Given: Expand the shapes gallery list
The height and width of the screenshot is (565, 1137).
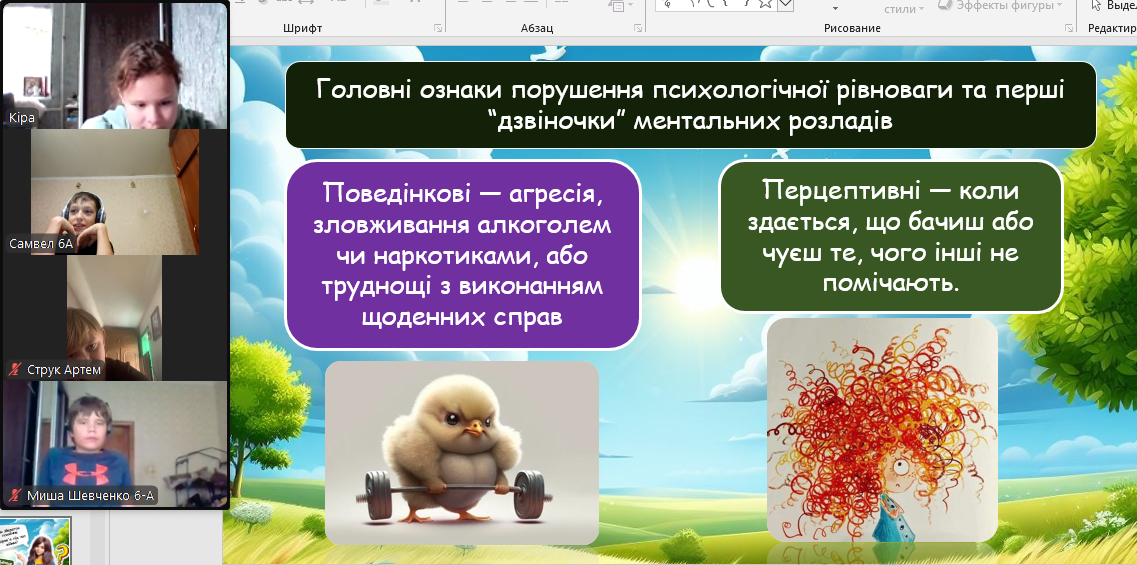Looking at the screenshot, I should point(785,5).
